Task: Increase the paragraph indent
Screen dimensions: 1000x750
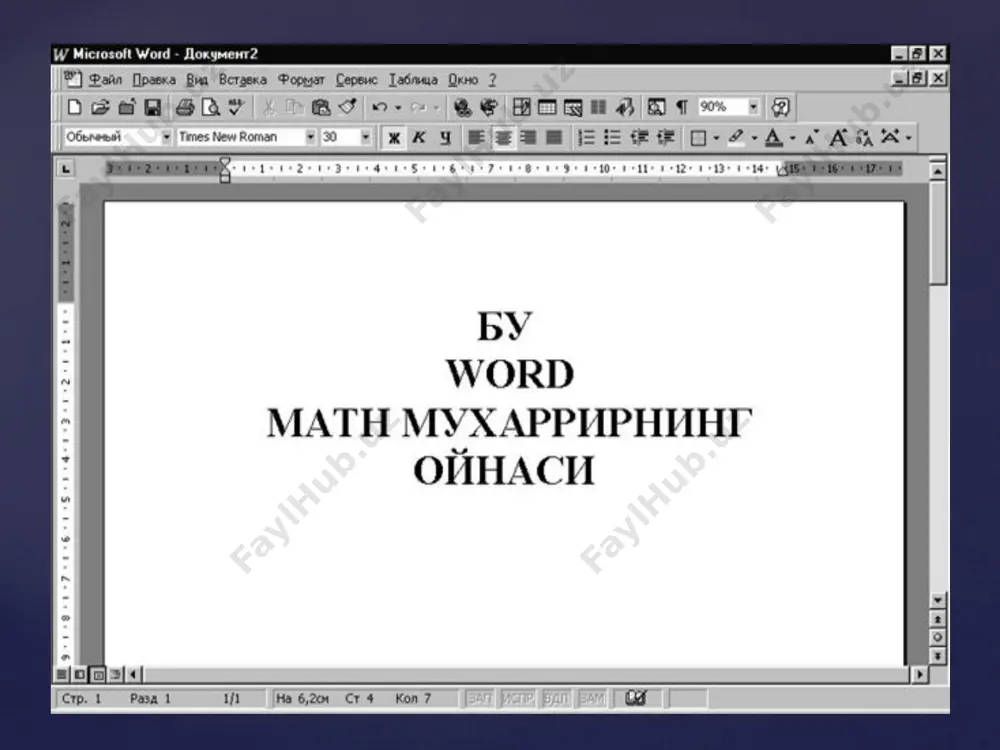Action: (665, 137)
